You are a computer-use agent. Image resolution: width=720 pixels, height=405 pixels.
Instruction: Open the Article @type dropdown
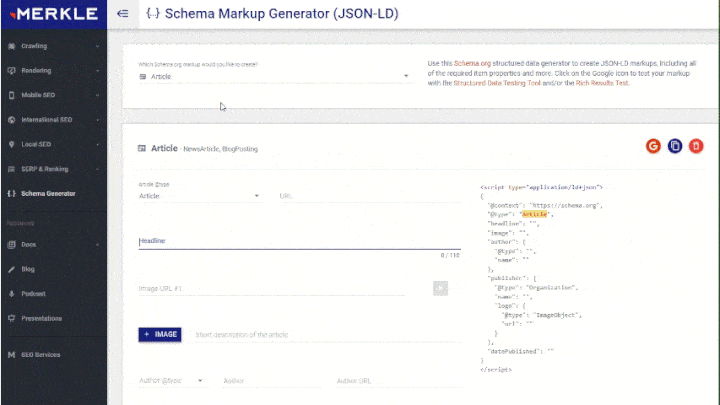click(199, 196)
